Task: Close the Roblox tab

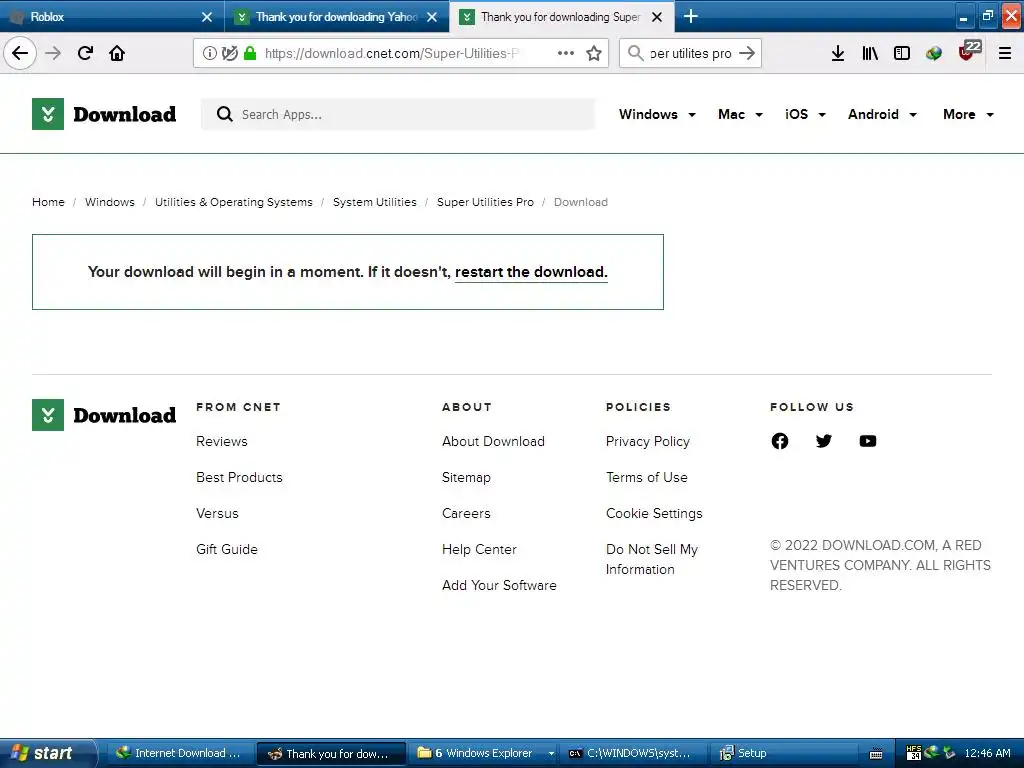Action: 207,17
